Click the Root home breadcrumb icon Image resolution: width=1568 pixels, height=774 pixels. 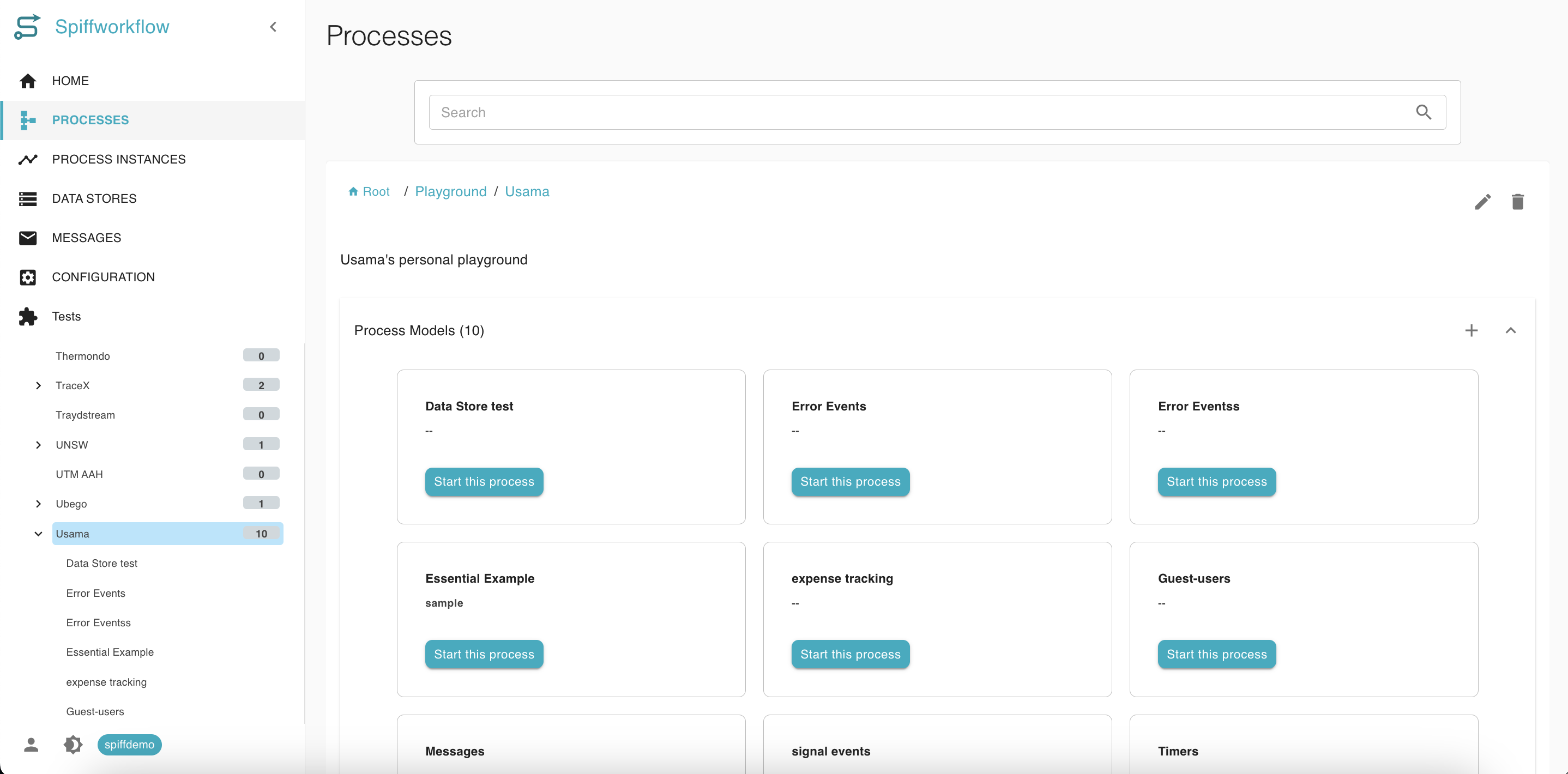pyautogui.click(x=353, y=192)
